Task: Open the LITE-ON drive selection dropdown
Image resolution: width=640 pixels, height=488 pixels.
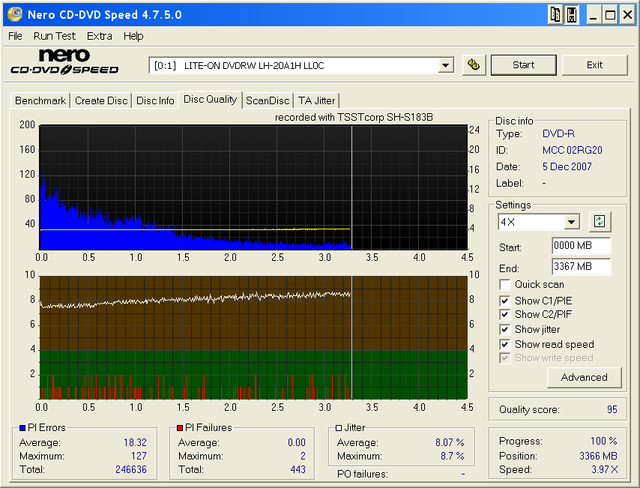Action: pos(445,65)
